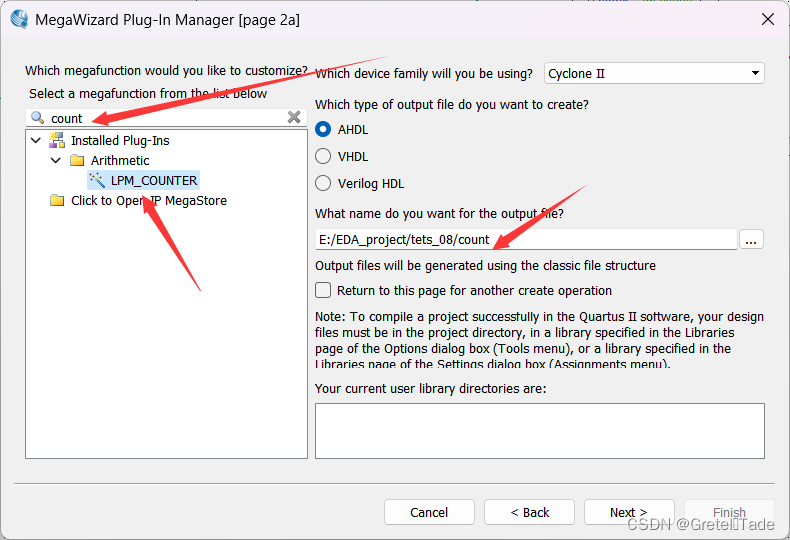This screenshot has width=790, height=540.
Task: Clear the megafunction search with the X icon
Action: 294,117
